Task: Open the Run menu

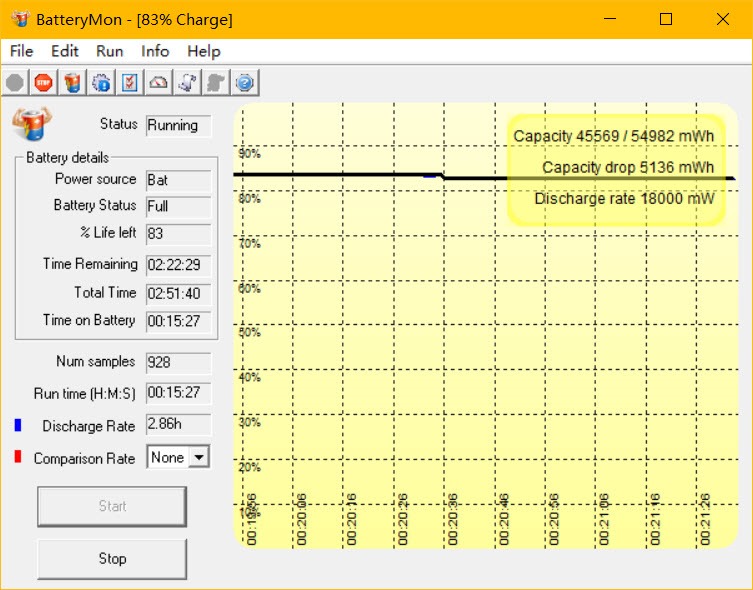Action: pyautogui.click(x=110, y=51)
